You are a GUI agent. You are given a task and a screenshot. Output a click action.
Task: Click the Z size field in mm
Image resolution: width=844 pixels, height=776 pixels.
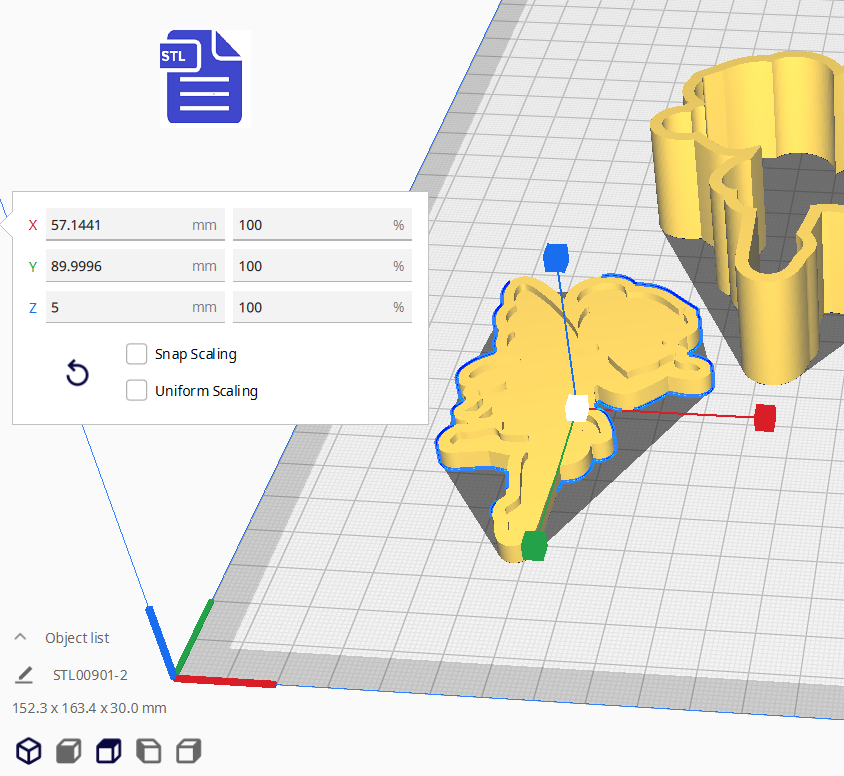pyautogui.click(x=118, y=307)
